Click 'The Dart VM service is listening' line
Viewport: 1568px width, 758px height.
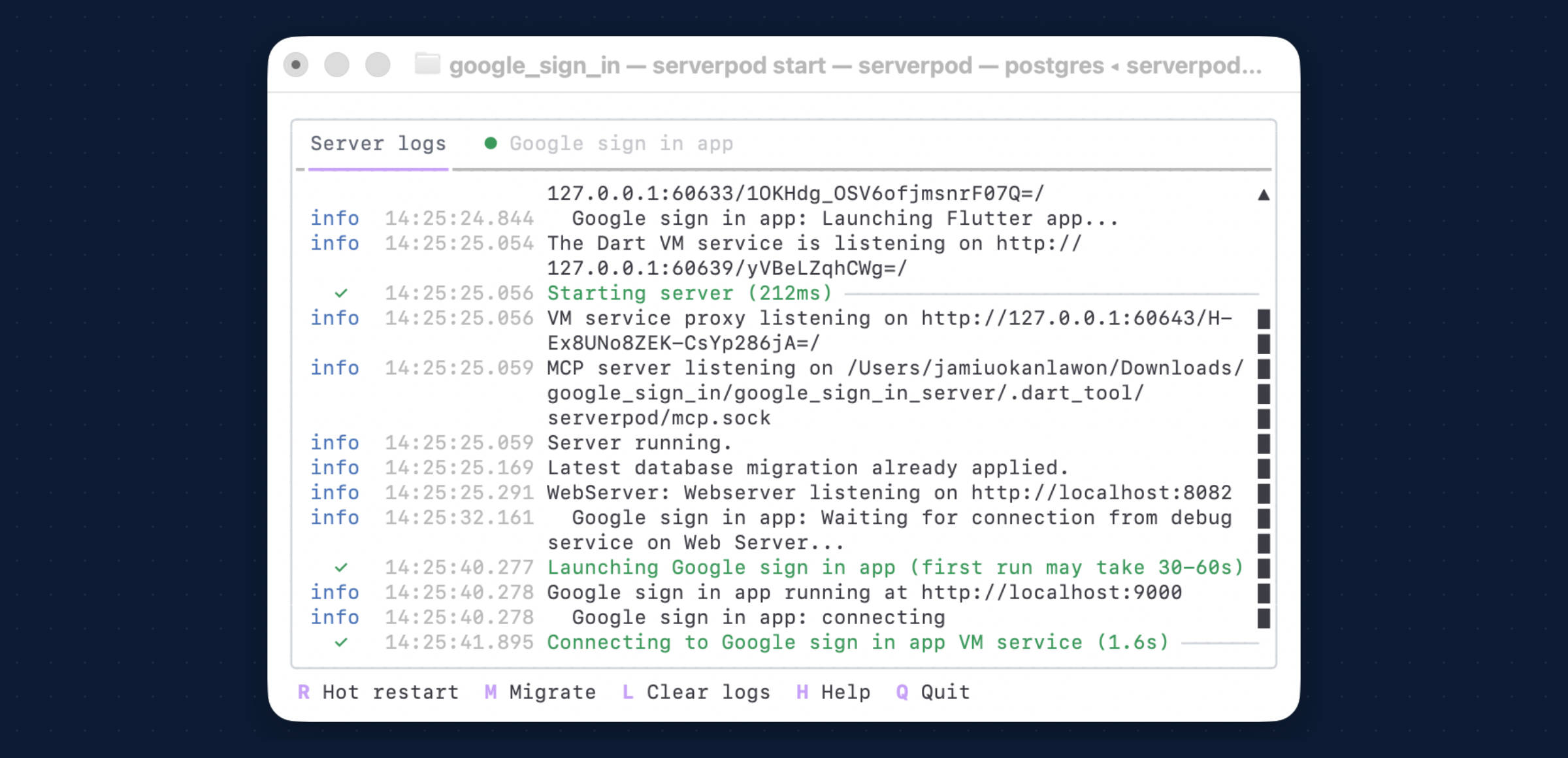click(x=814, y=243)
